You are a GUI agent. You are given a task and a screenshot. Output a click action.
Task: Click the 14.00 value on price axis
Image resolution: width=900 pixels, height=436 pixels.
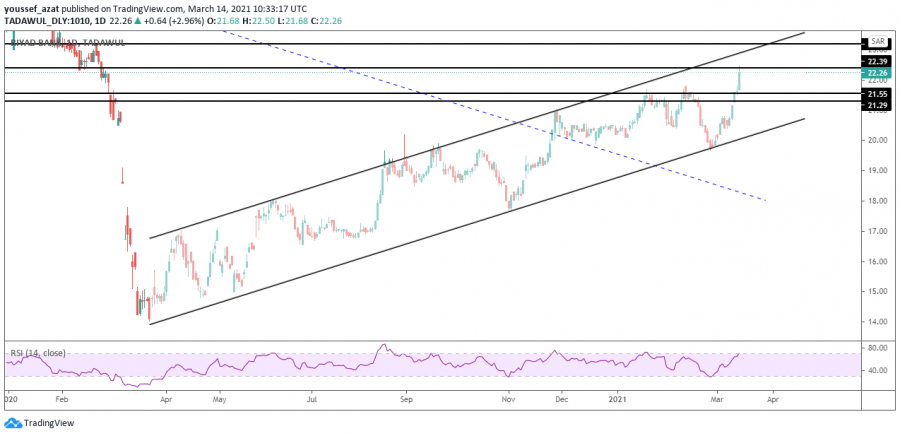pos(877,322)
